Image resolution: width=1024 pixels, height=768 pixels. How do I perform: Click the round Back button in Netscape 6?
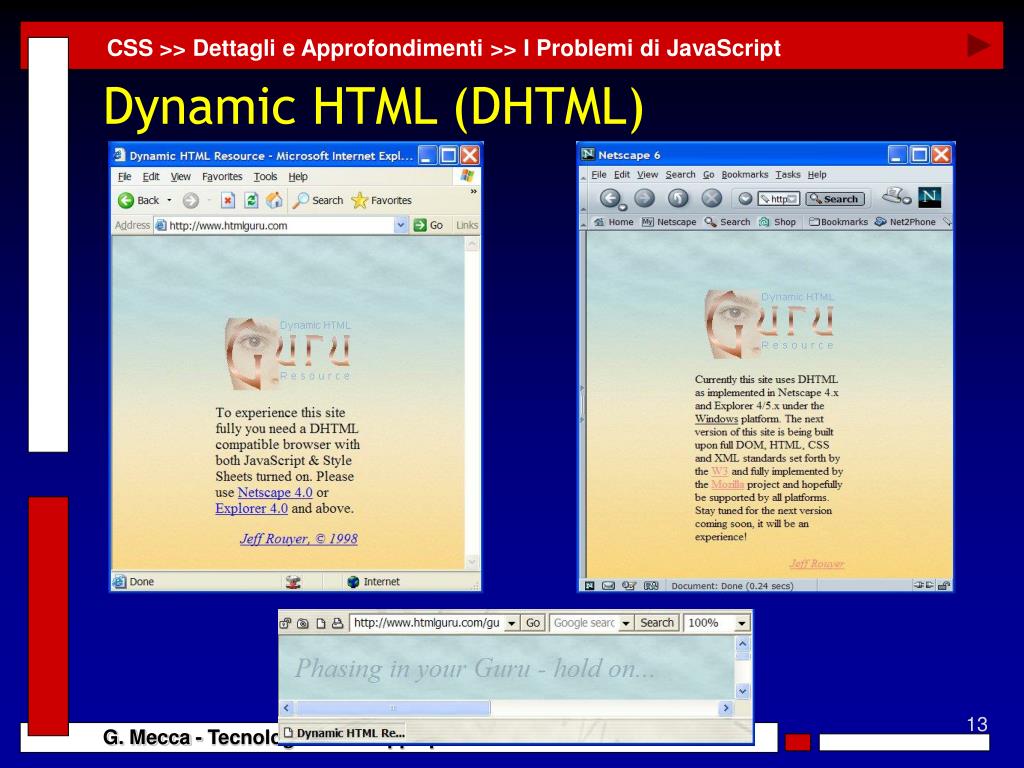(x=610, y=198)
